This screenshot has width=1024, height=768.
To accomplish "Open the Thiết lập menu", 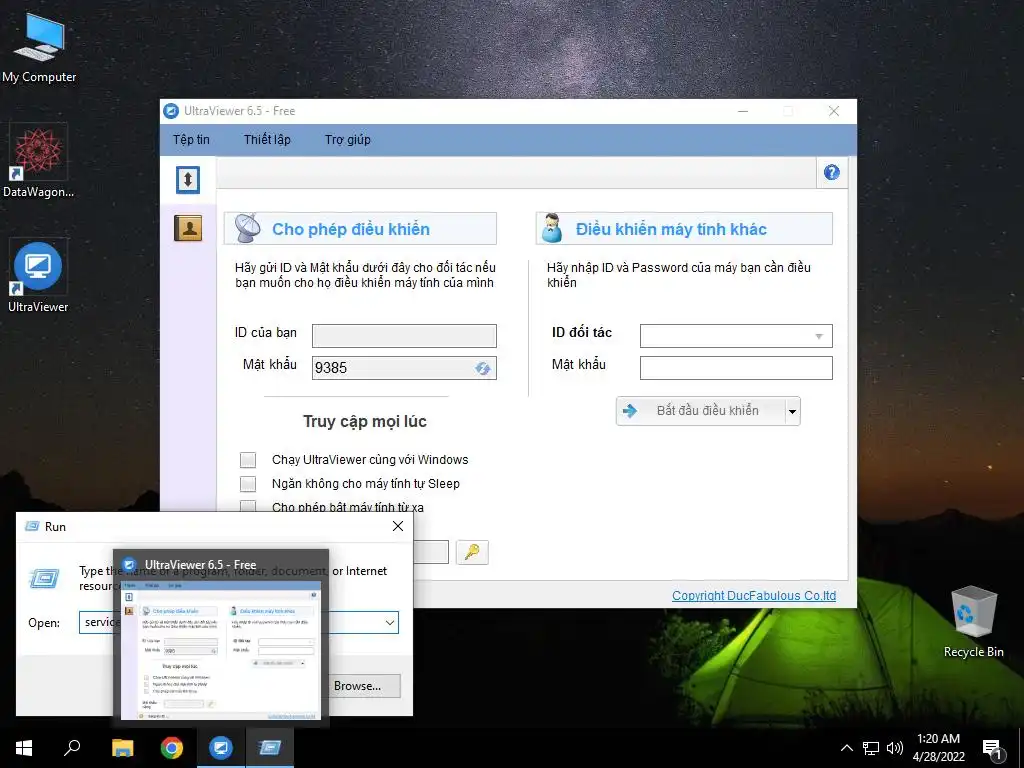I will tap(267, 140).
